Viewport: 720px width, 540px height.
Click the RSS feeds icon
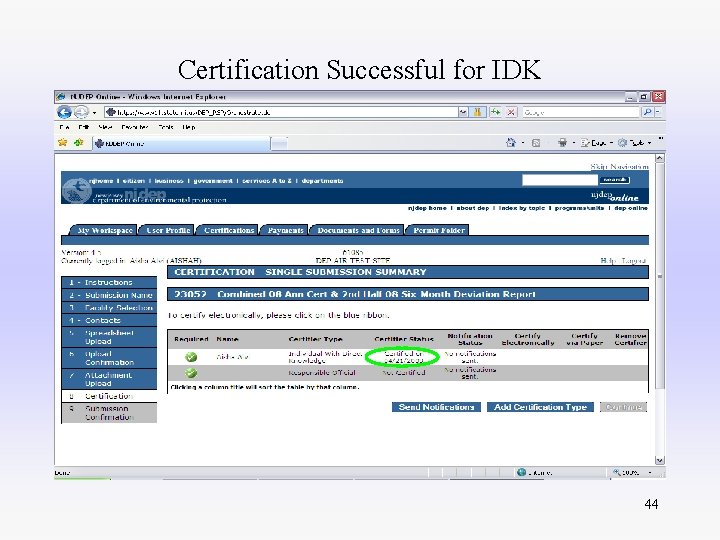tap(536, 143)
